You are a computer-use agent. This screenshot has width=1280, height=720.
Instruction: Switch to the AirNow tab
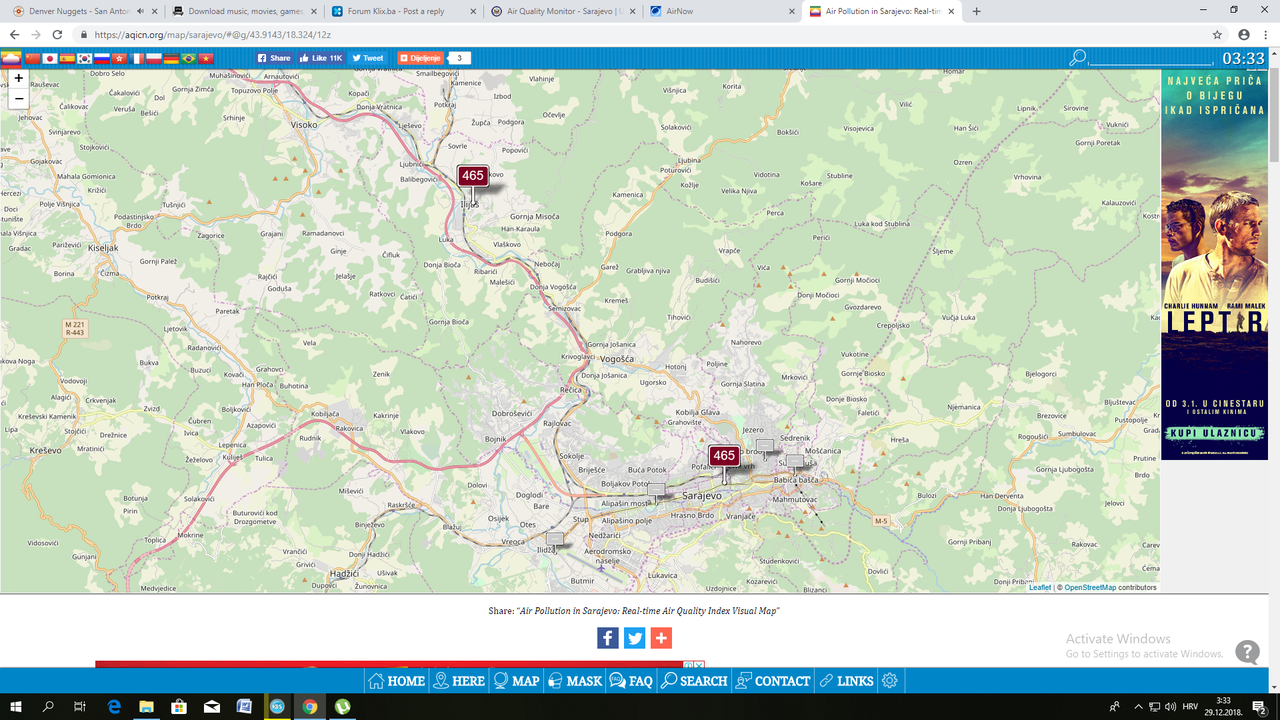[722, 11]
